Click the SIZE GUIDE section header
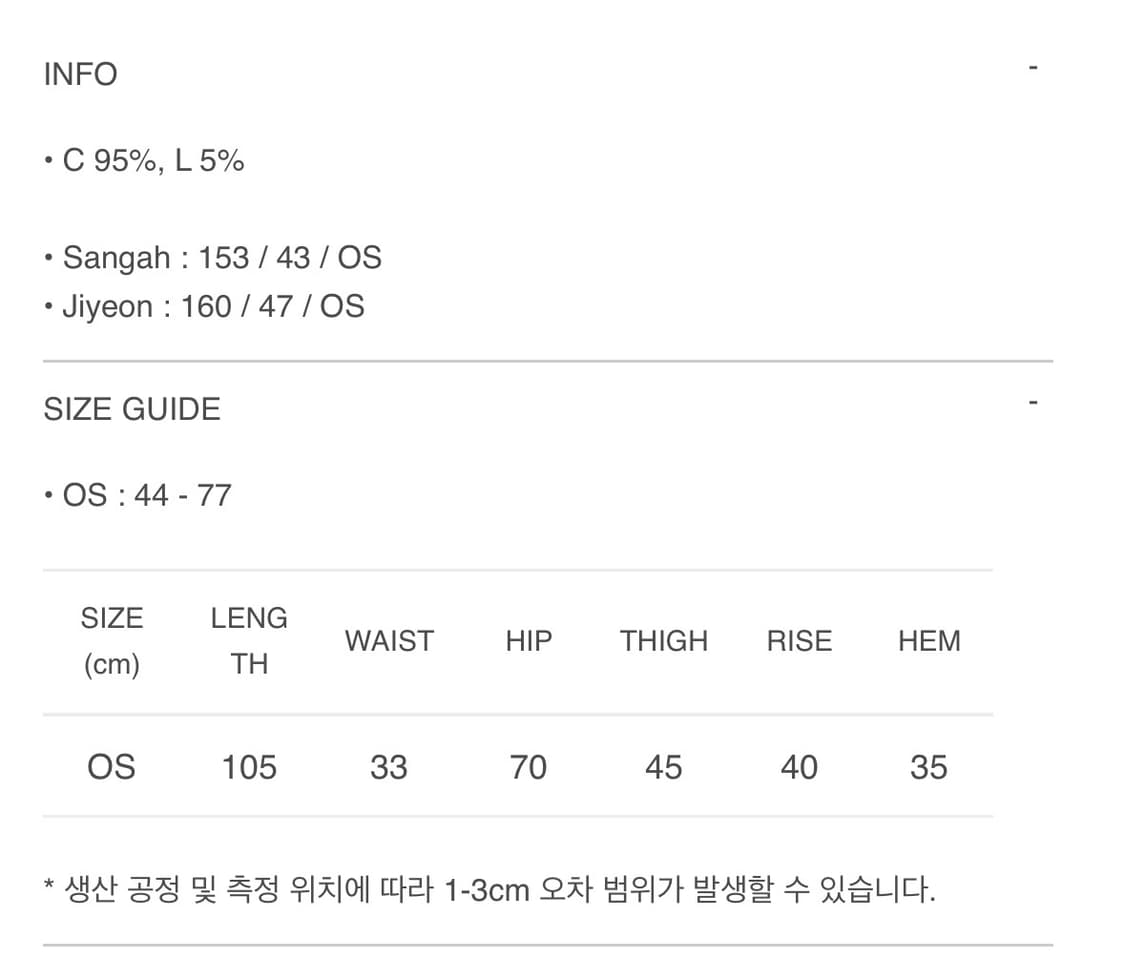 (131, 408)
